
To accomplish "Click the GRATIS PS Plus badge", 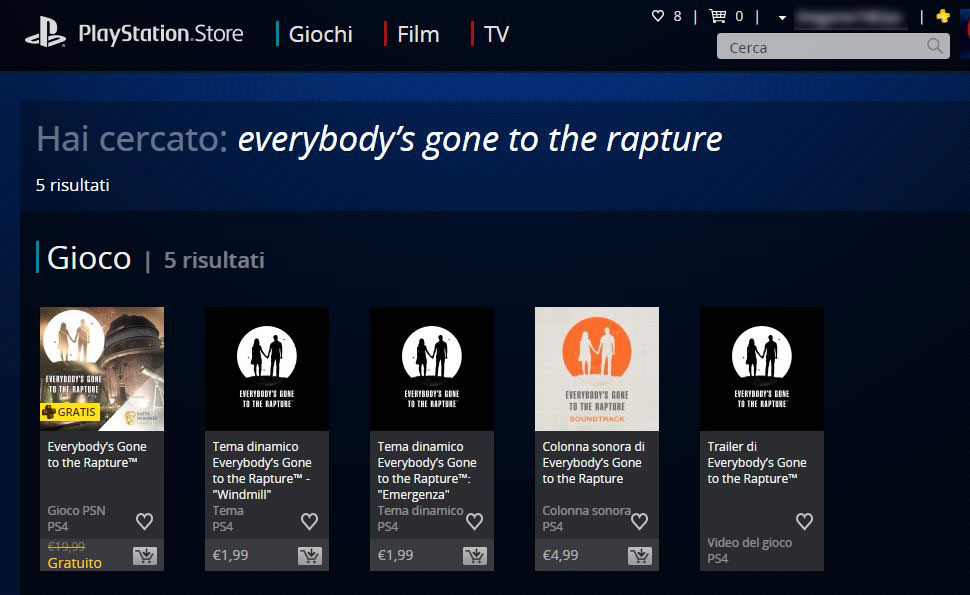I will point(70,412).
